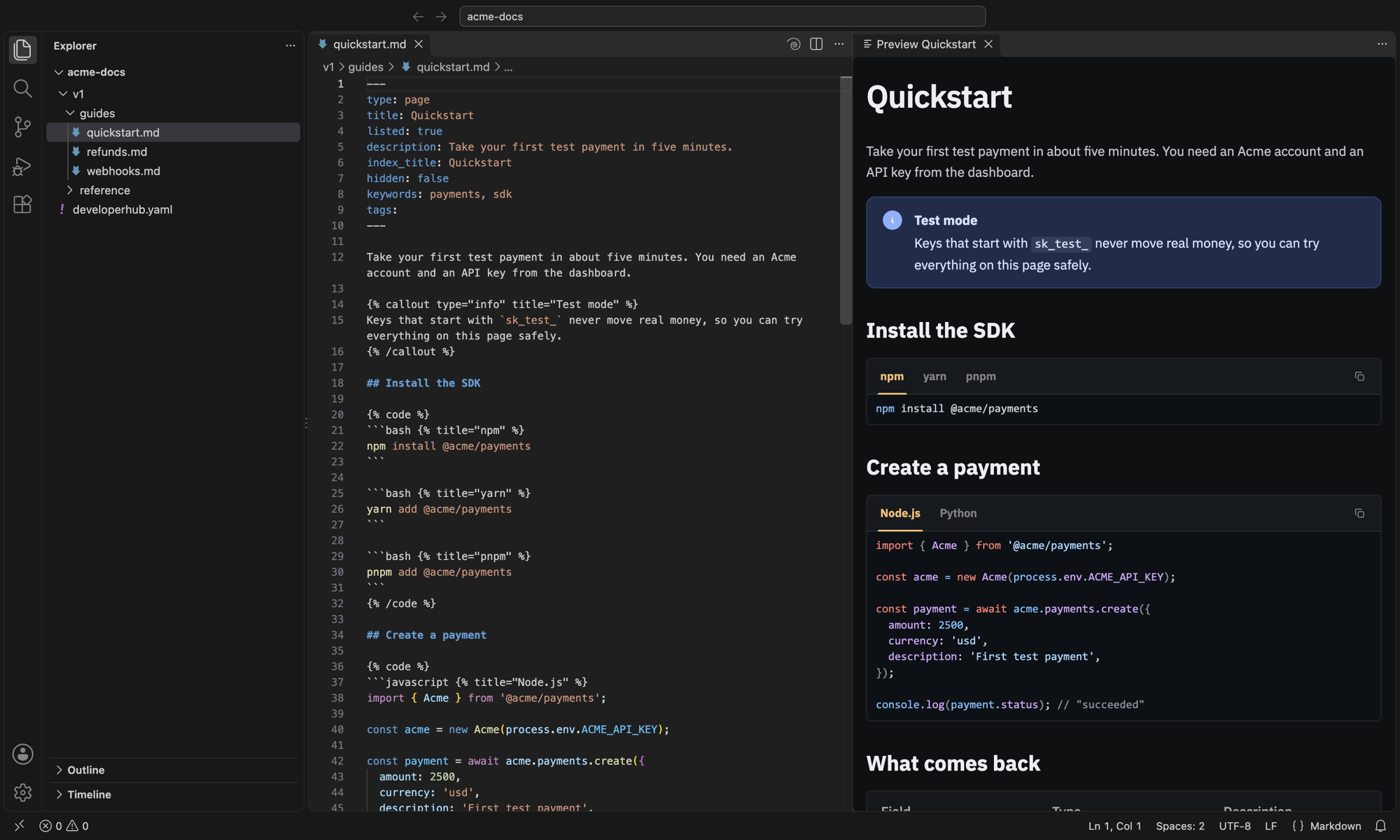Collapse the v1 folder
The height and width of the screenshot is (840, 1400).
(x=64, y=94)
